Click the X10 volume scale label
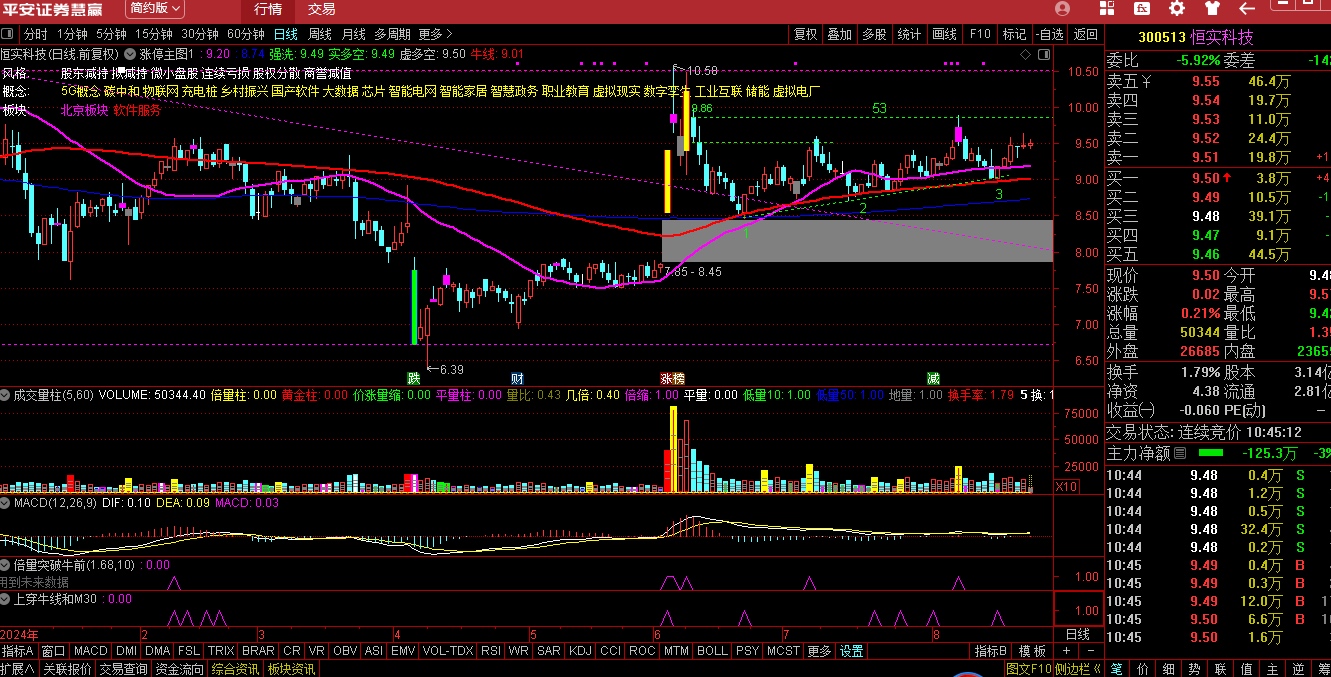1331x677 pixels. [1067, 486]
